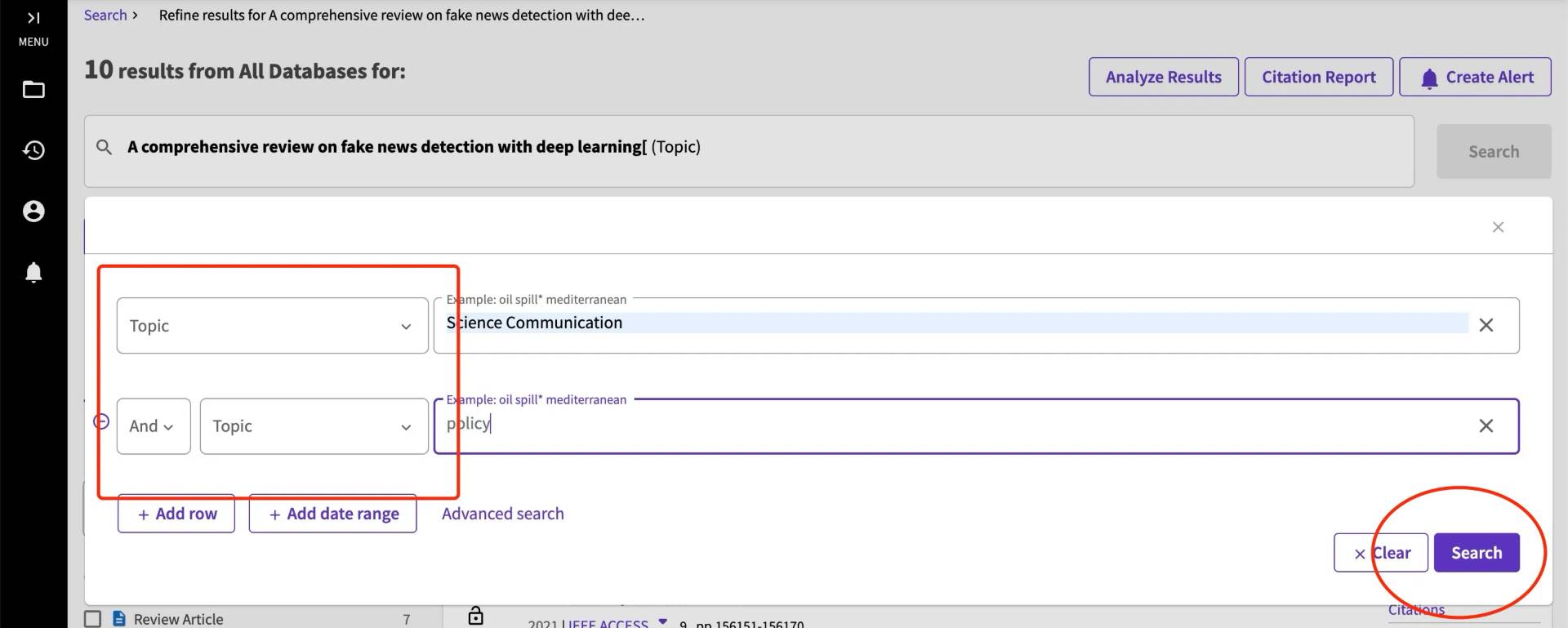Clear all search fields

click(1381, 553)
